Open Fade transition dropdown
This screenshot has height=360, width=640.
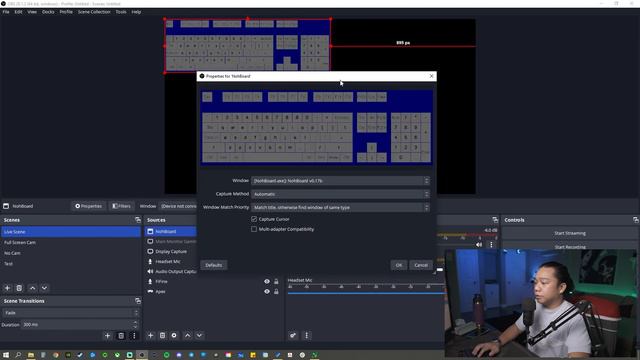[x=71, y=313]
